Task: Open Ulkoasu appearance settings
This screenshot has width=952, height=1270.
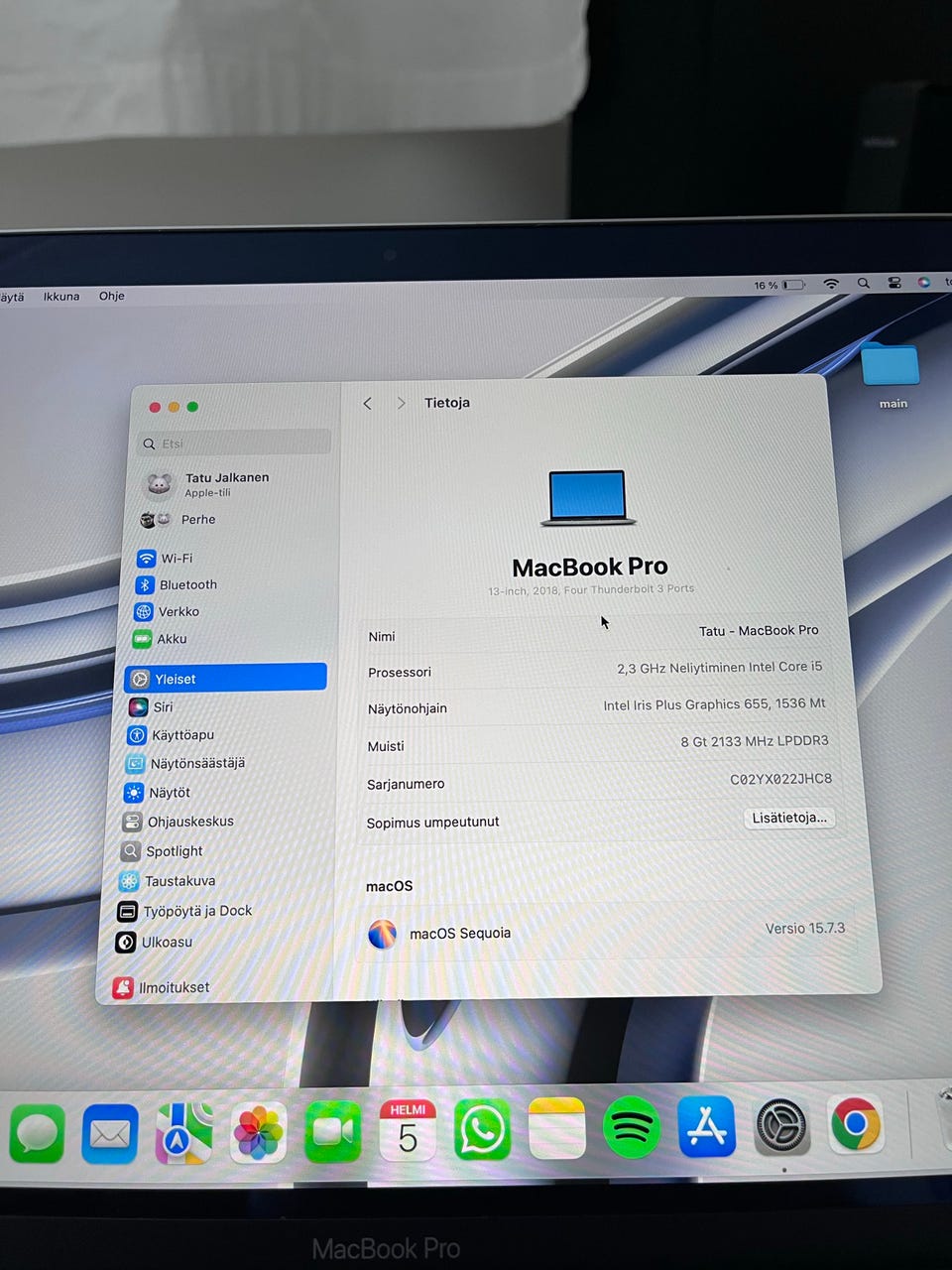Action: [155, 942]
